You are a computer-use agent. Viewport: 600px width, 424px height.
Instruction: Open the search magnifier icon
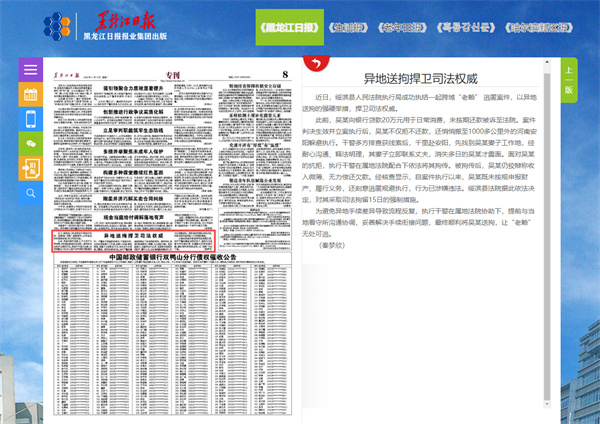click(31, 192)
